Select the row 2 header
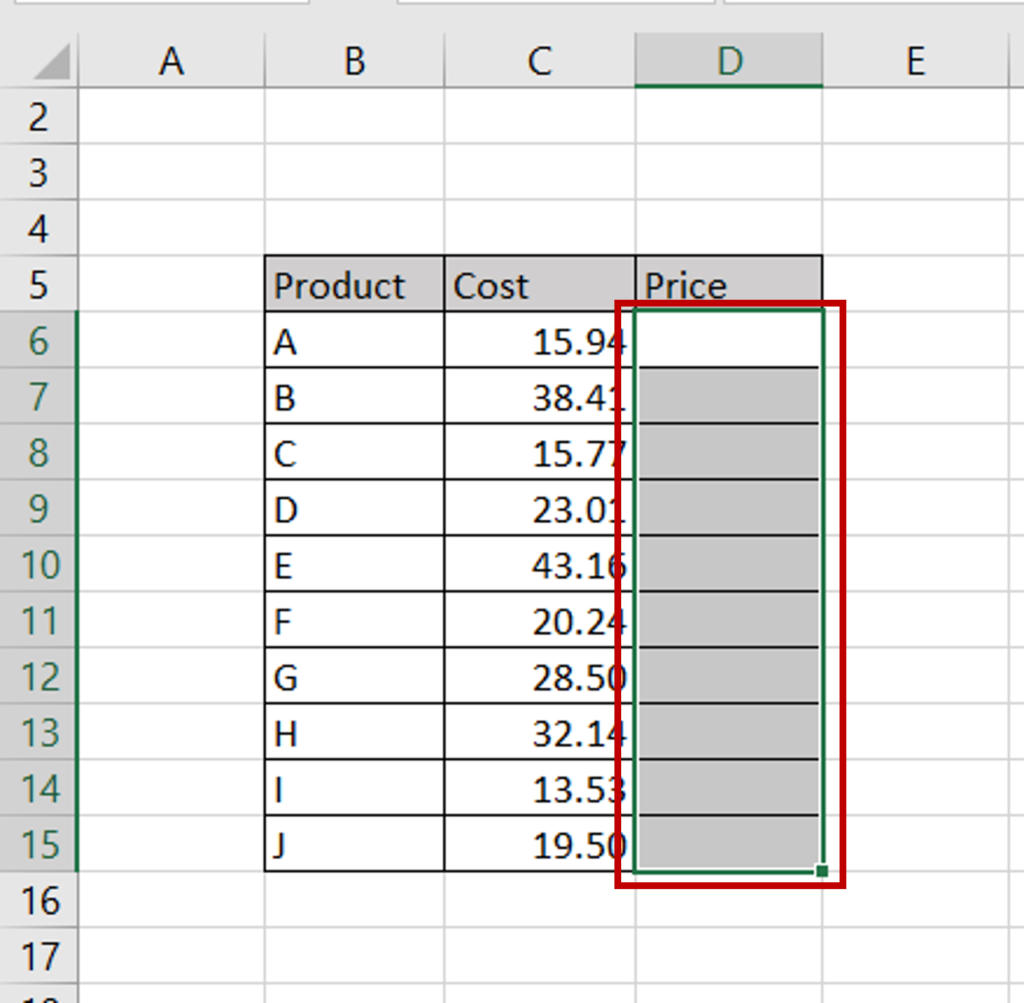 (39, 116)
